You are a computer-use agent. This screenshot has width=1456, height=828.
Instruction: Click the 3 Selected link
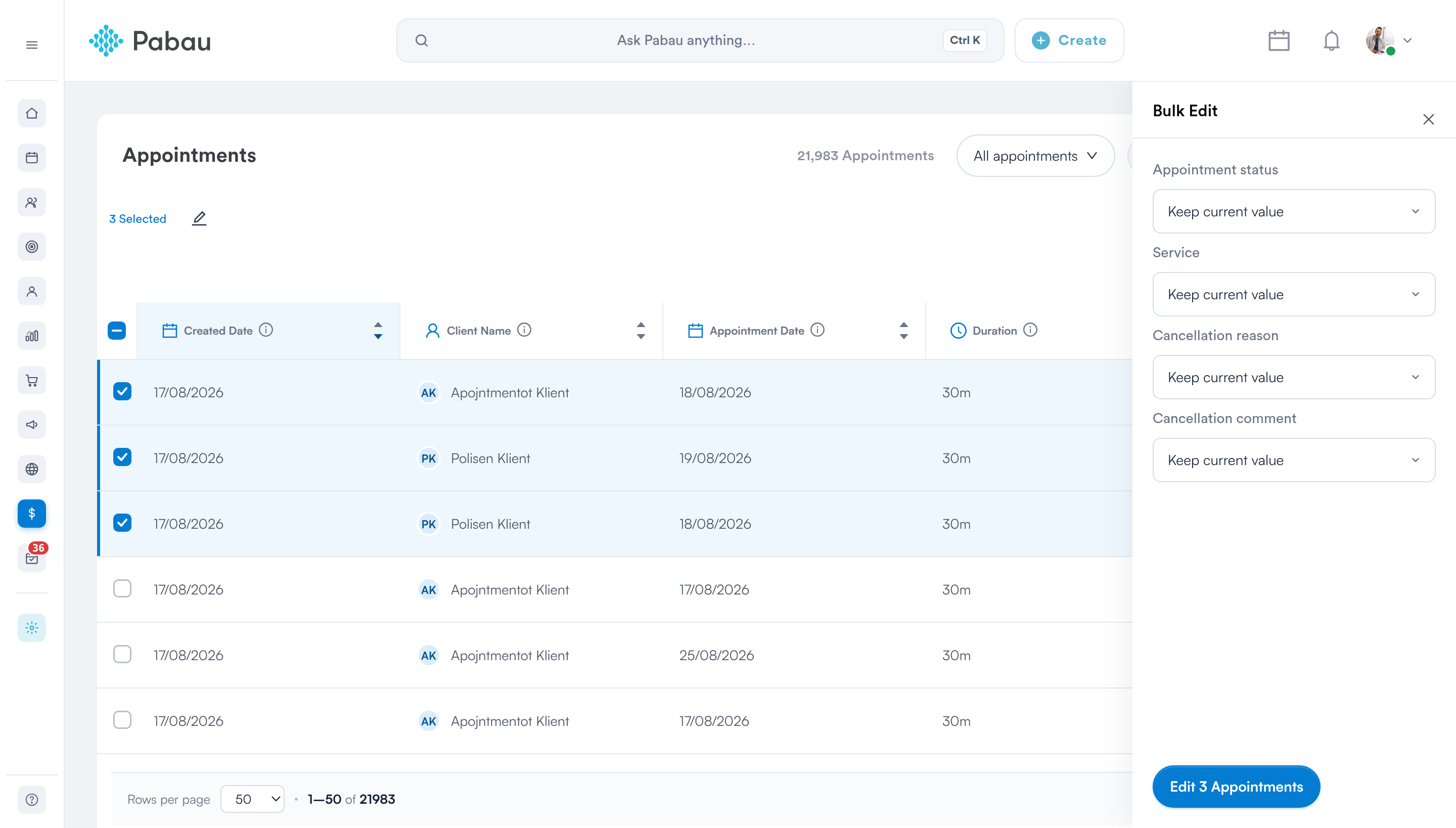coord(138,219)
